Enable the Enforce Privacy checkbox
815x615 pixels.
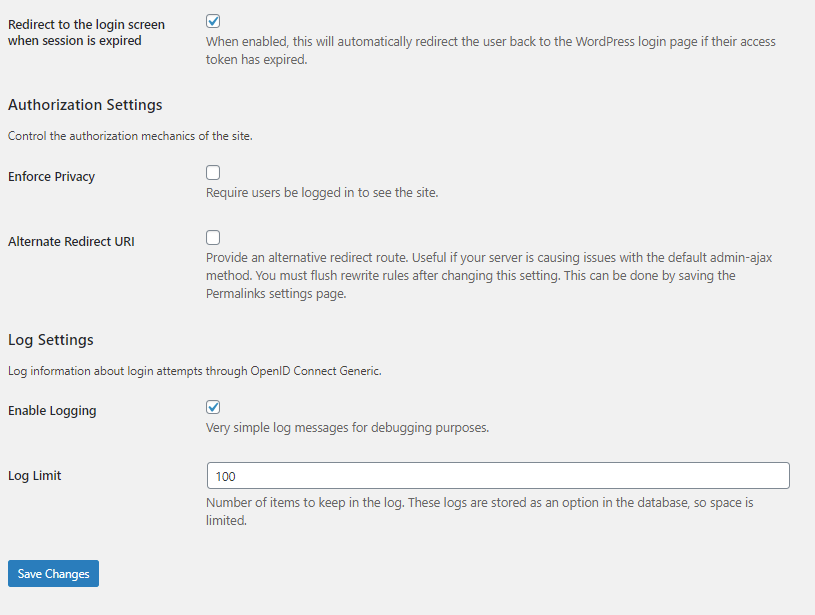[x=213, y=173]
